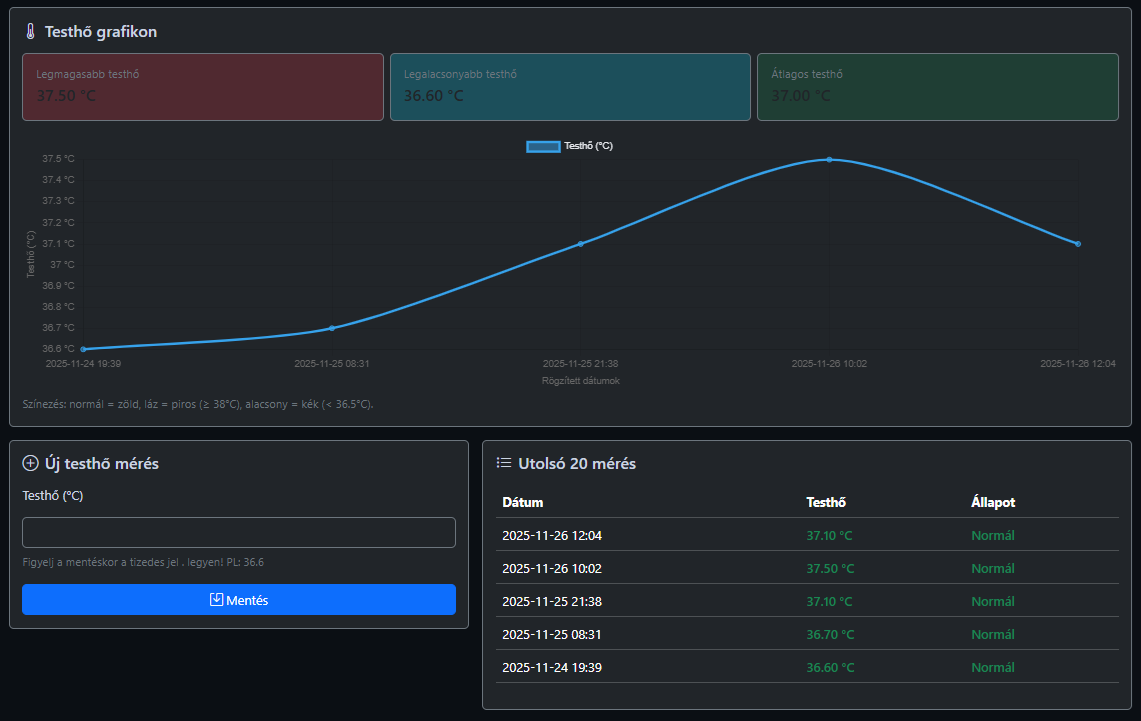
Task: Click the first data point at 36.6 °C
Action: click(x=83, y=349)
